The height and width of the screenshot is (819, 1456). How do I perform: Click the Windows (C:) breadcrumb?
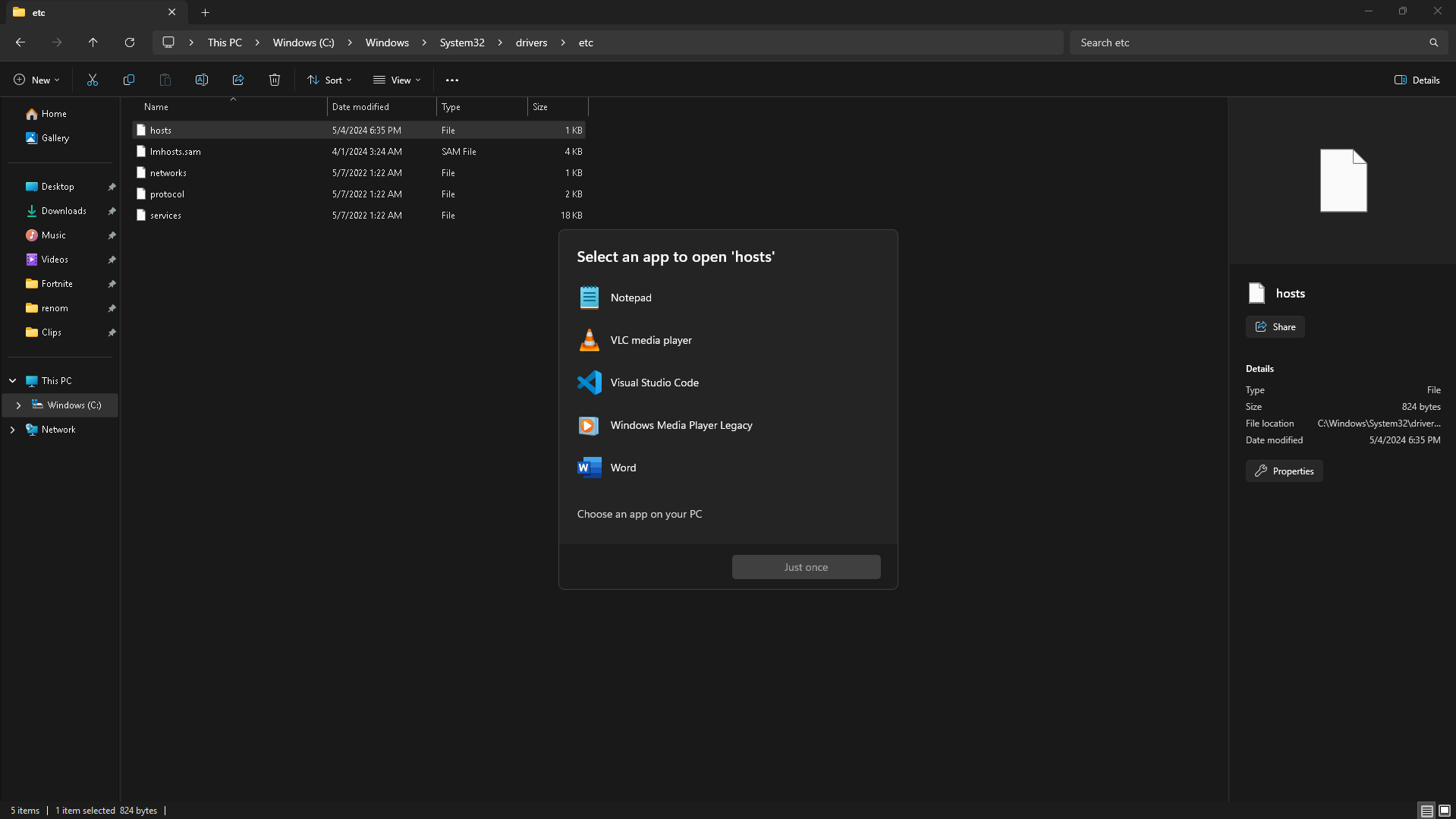[303, 43]
